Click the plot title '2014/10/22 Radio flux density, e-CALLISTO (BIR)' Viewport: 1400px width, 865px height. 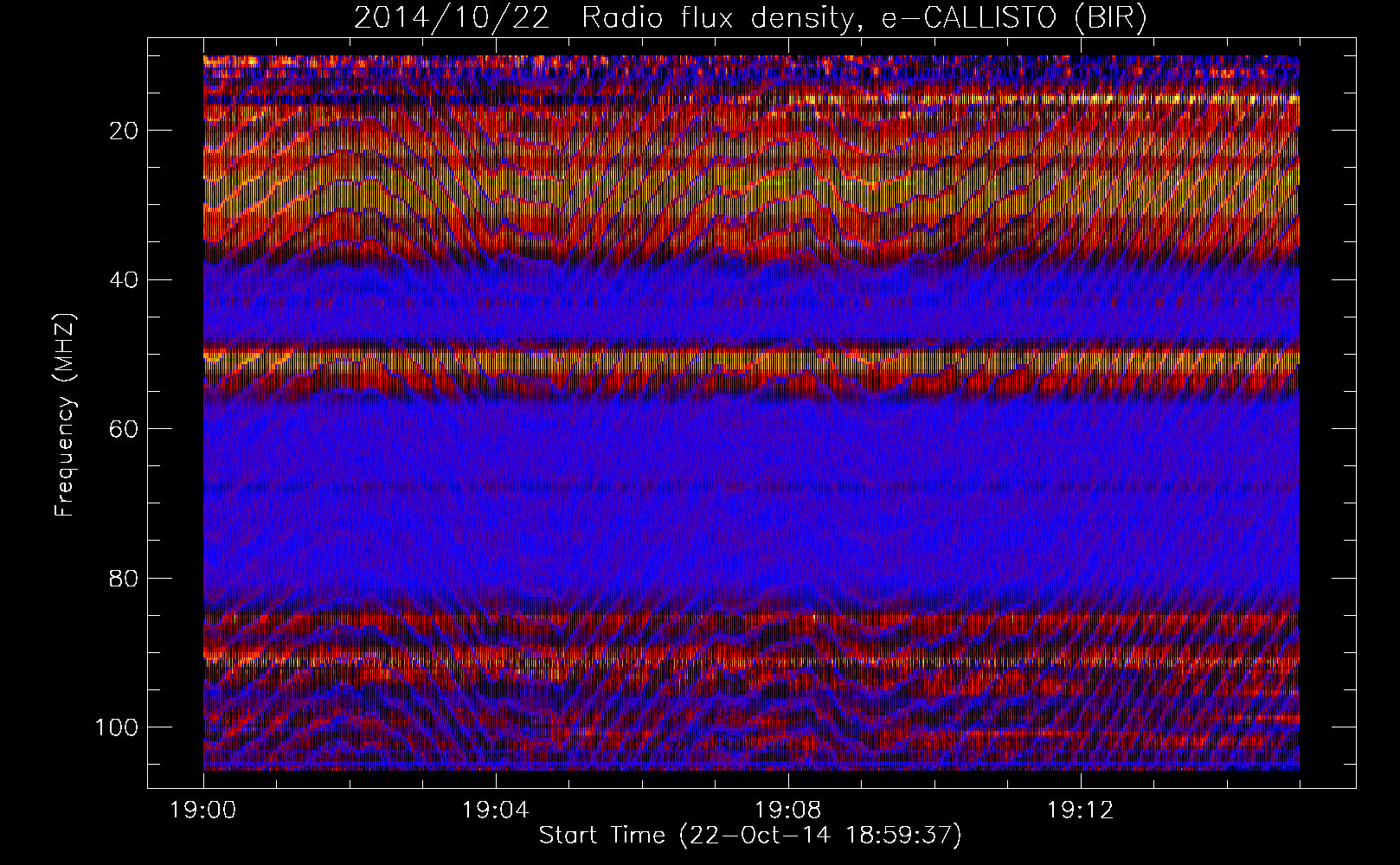tap(750, 18)
